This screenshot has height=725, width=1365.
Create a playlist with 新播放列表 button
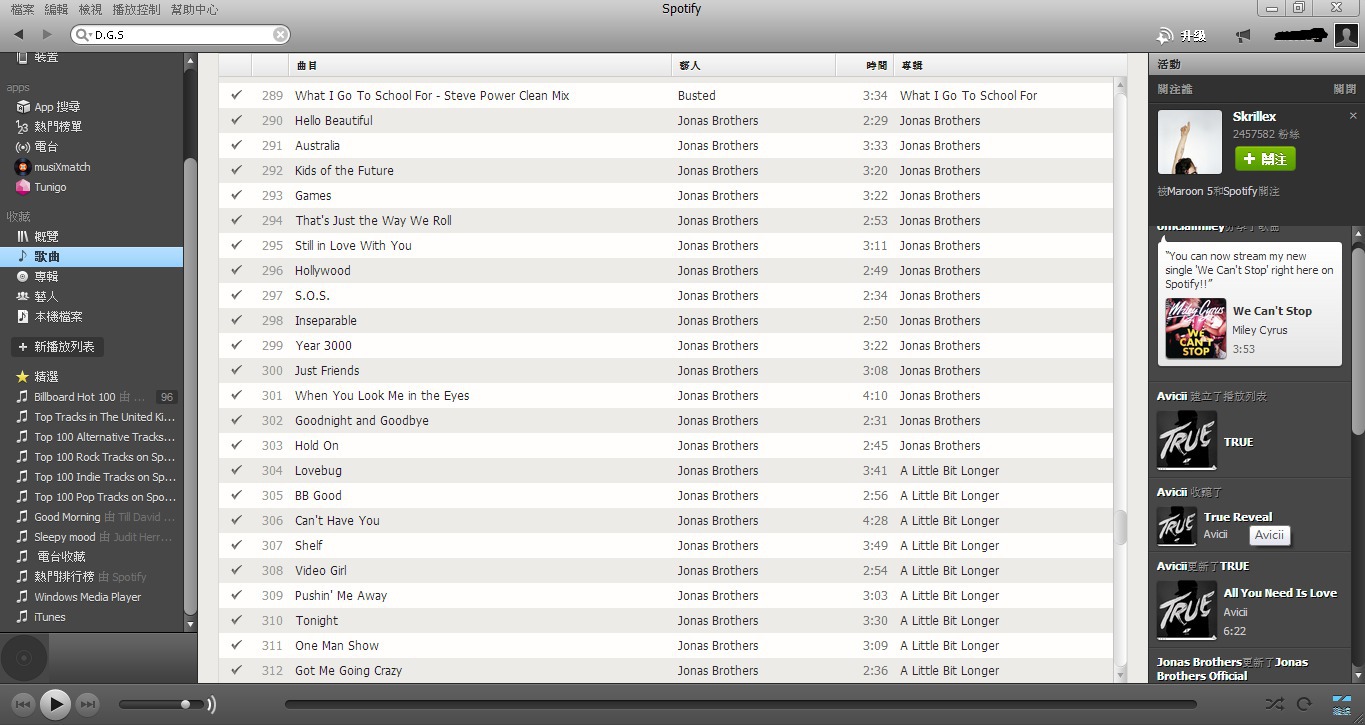[57, 347]
